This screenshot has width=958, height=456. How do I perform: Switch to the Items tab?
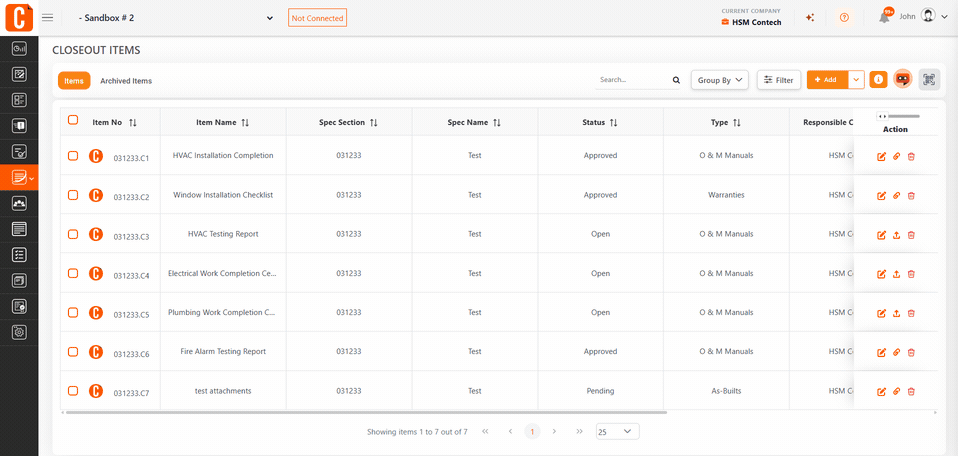click(x=74, y=81)
